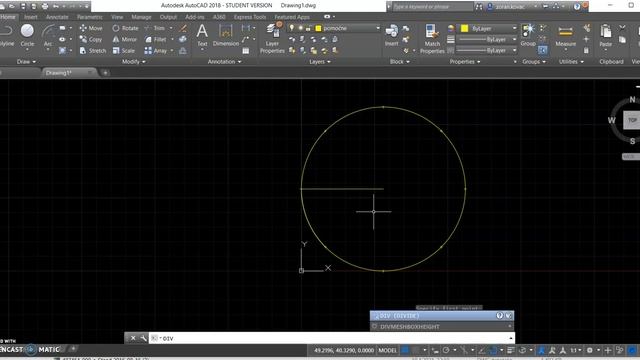Activate the Trim tool

tap(155, 28)
